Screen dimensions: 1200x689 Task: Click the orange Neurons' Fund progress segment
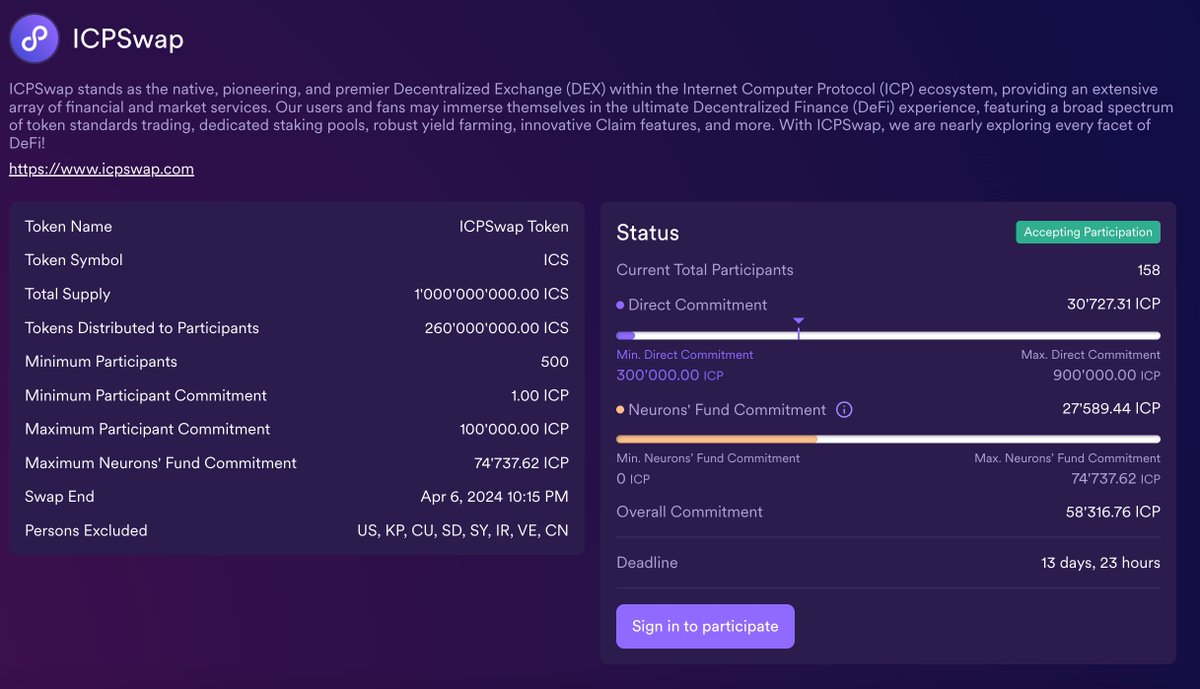715,438
